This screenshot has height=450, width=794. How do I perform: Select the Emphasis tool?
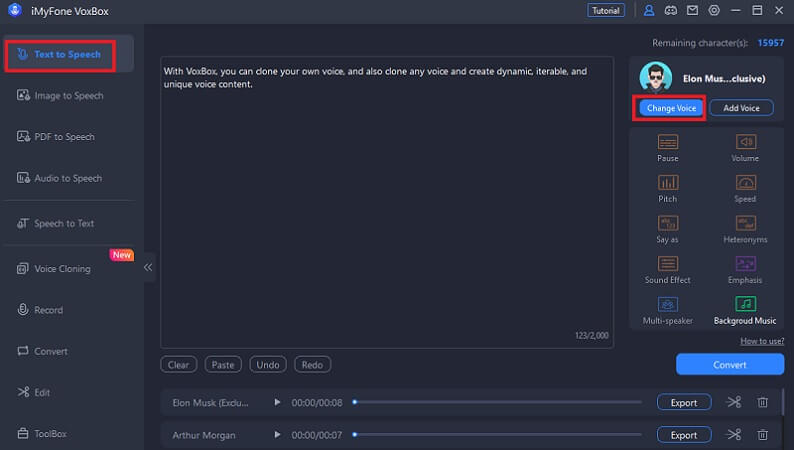click(745, 269)
